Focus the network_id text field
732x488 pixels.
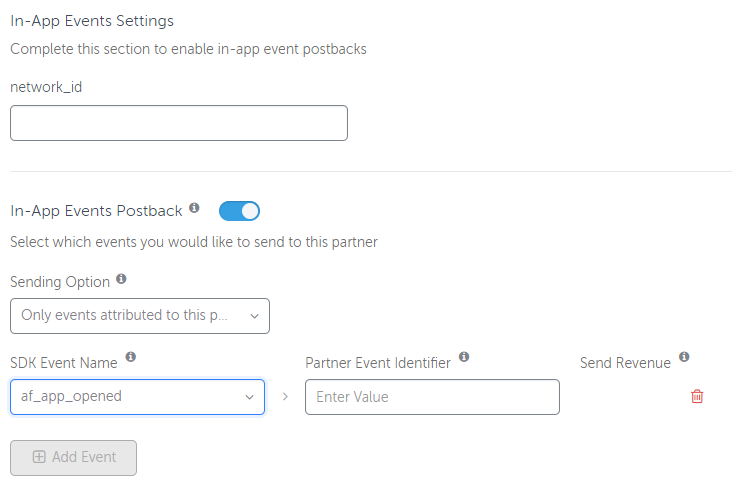point(179,123)
